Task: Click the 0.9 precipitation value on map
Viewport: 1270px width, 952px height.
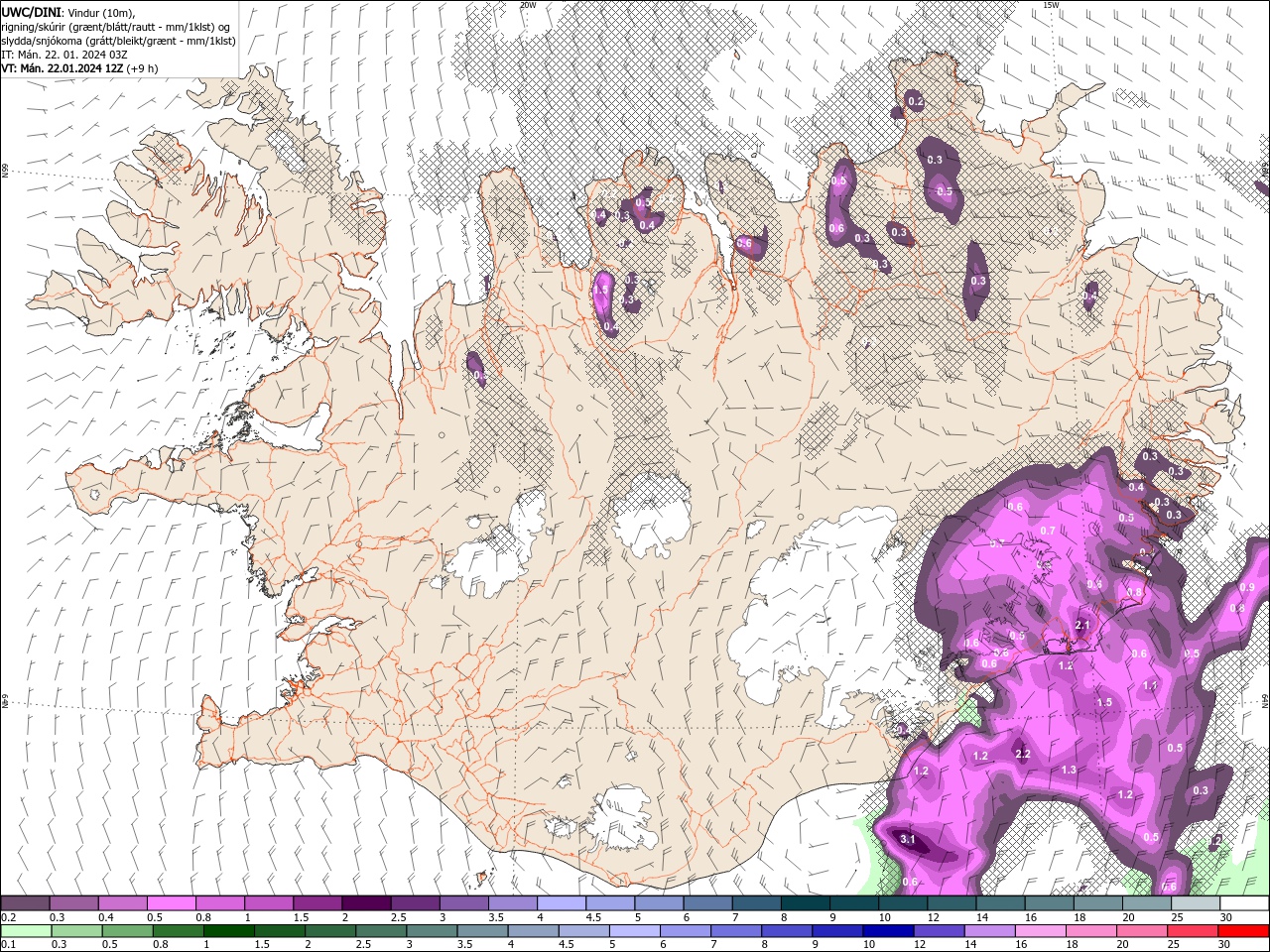Action: [x=1247, y=587]
